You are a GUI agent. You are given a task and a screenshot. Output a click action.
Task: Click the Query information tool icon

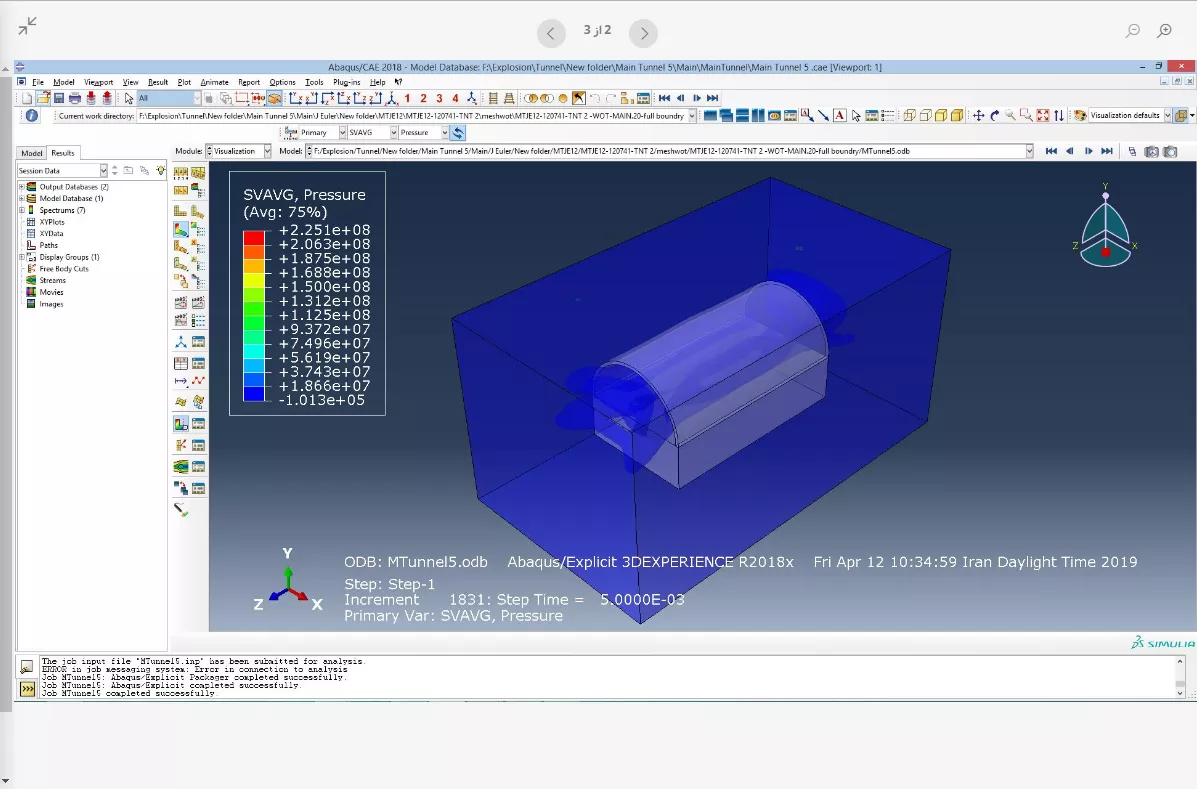coord(31,115)
